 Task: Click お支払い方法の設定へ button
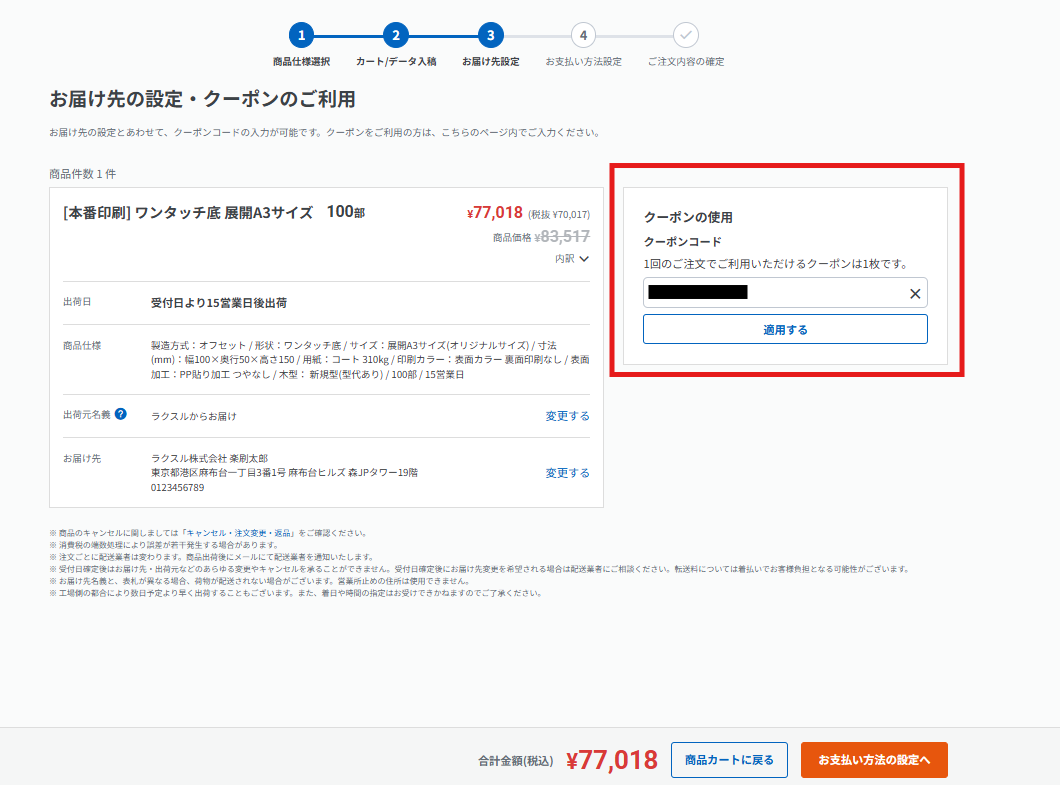(874, 760)
